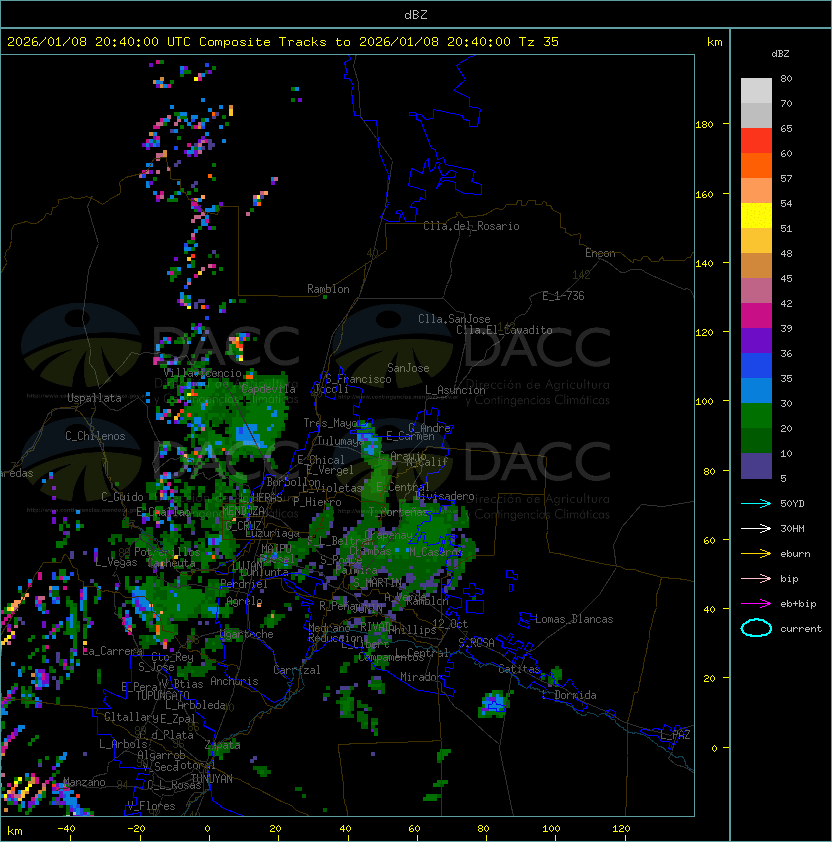Click the MENDOZA city label

(243, 510)
